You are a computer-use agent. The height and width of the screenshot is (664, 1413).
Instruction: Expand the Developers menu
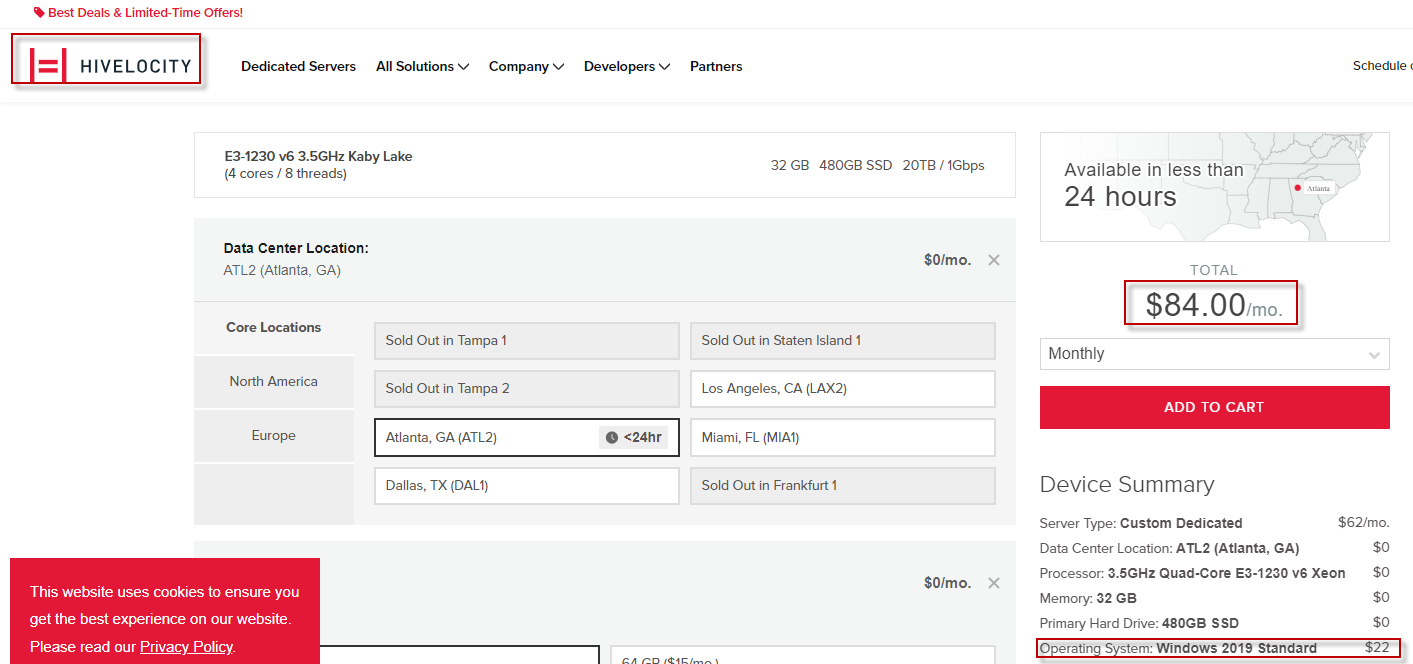(627, 66)
